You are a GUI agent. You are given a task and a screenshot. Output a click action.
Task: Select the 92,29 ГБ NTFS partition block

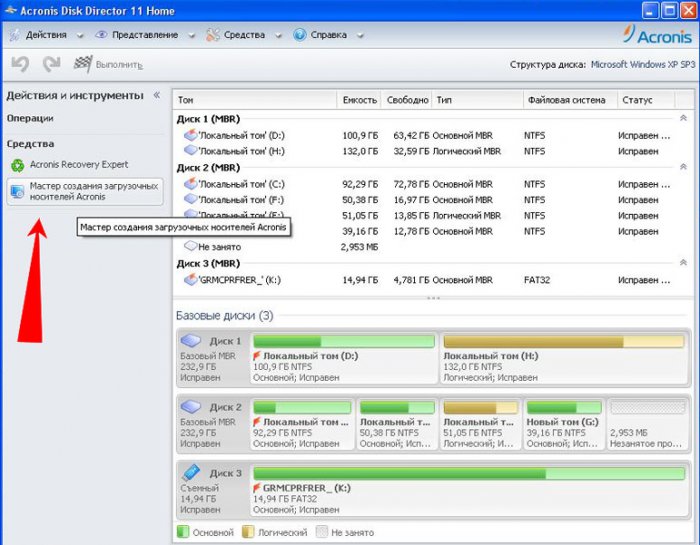click(x=302, y=424)
